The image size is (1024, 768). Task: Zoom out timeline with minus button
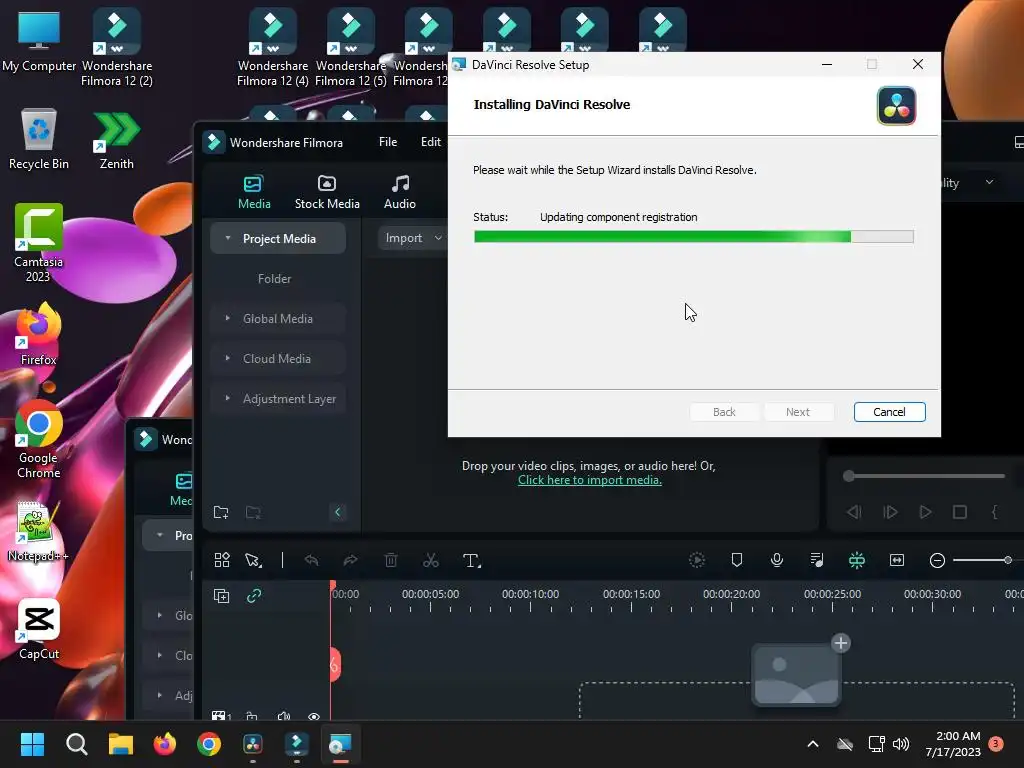(x=937, y=560)
